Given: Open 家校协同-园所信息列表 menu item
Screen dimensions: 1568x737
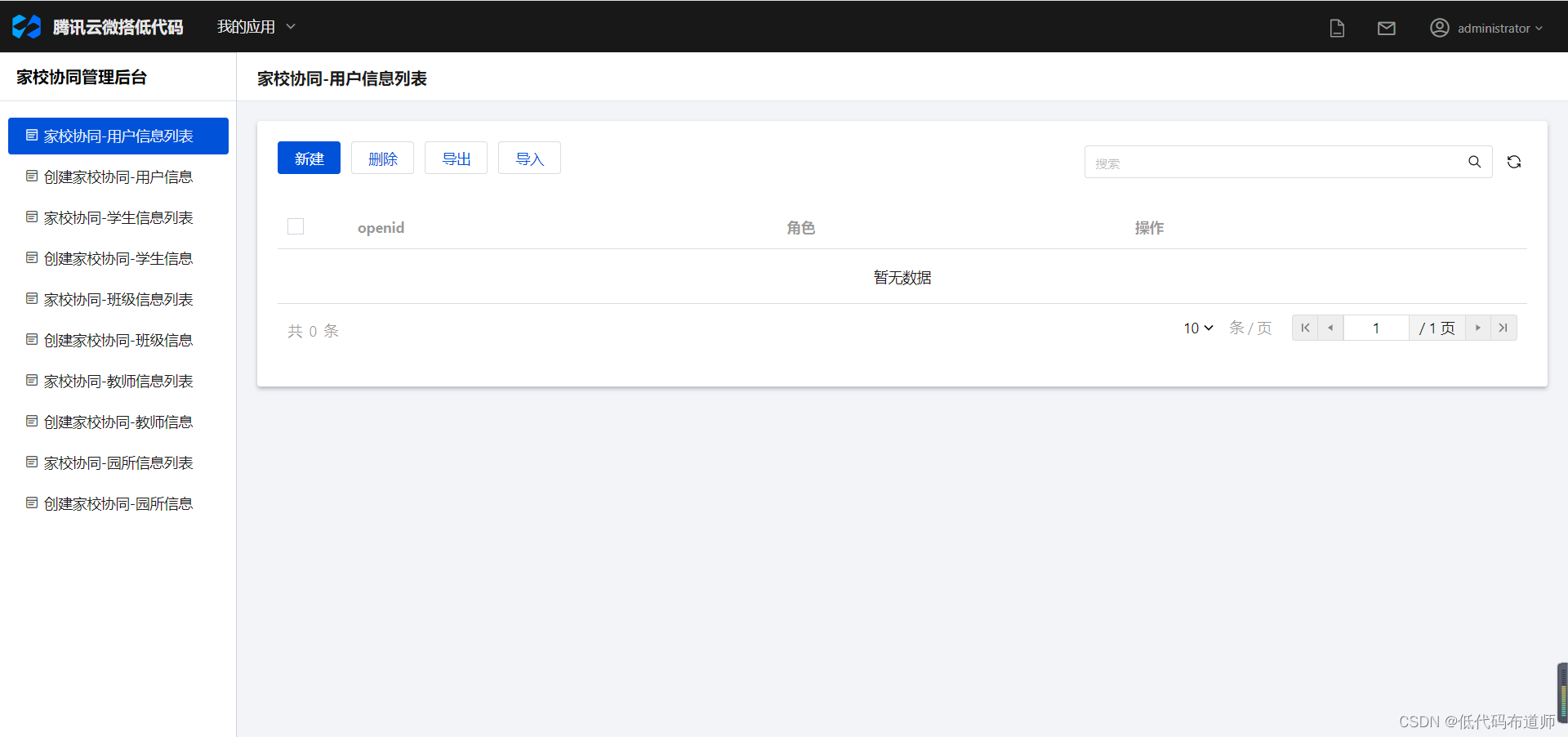Looking at the screenshot, I should pyautogui.click(x=118, y=462).
